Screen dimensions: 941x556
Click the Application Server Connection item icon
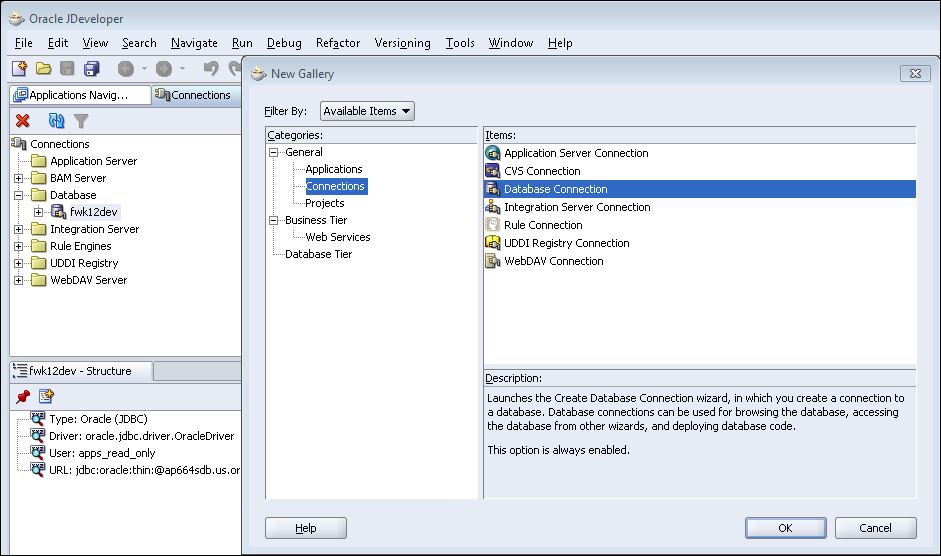(493, 153)
